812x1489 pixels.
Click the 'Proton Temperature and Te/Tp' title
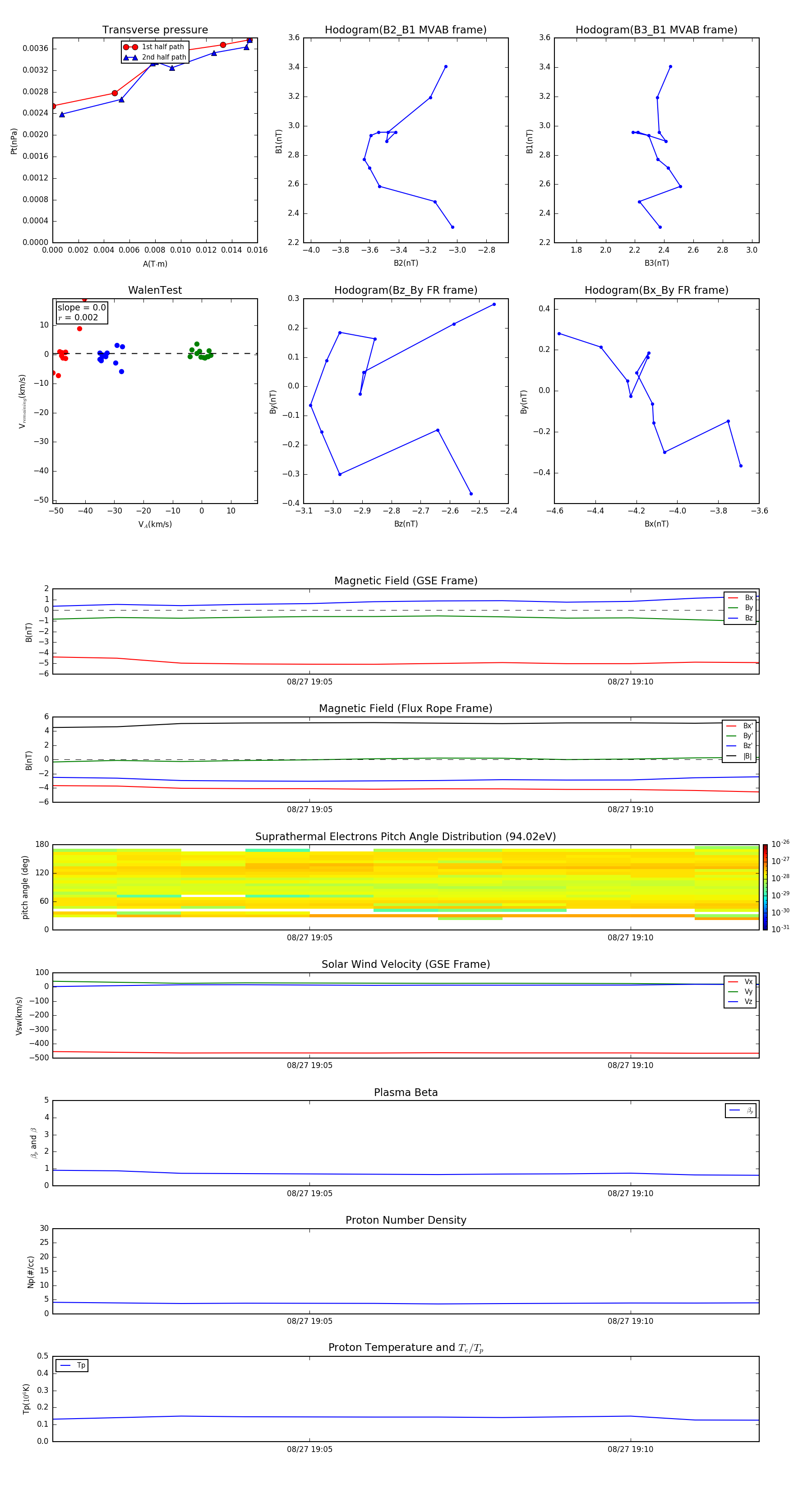click(406, 1348)
